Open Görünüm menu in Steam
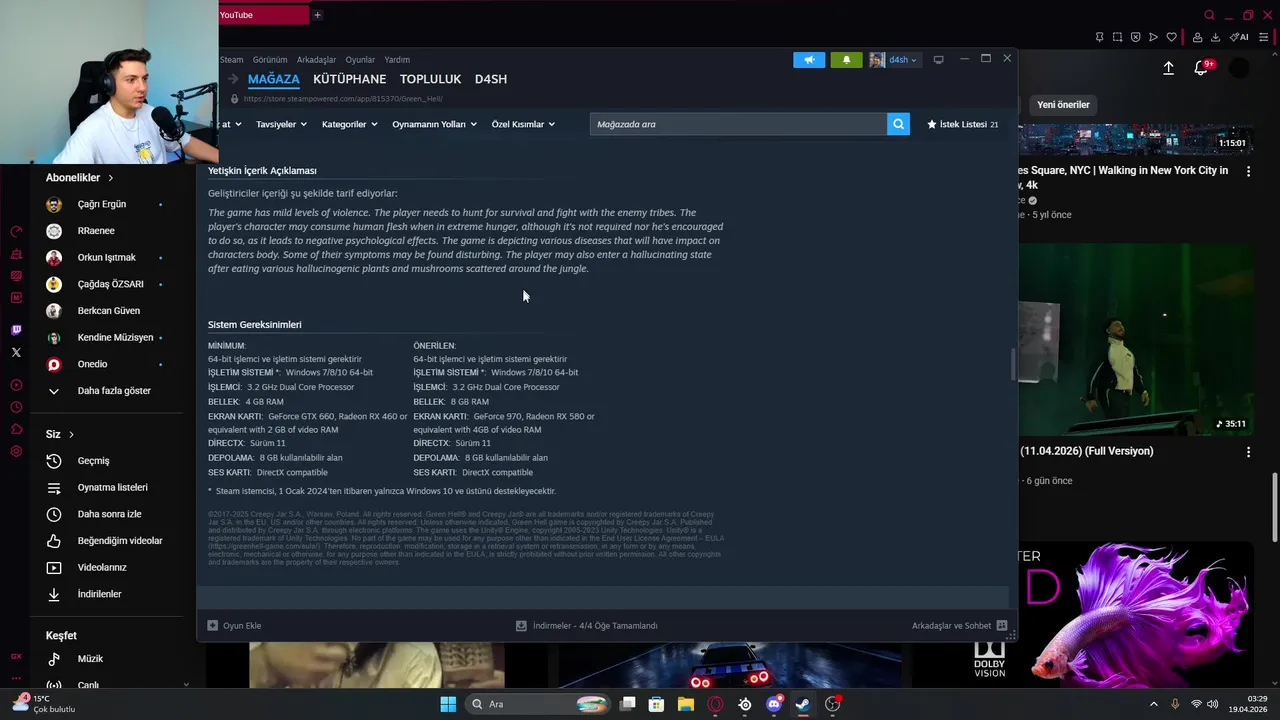Viewport: 1280px width, 720px height. pyautogui.click(x=270, y=60)
